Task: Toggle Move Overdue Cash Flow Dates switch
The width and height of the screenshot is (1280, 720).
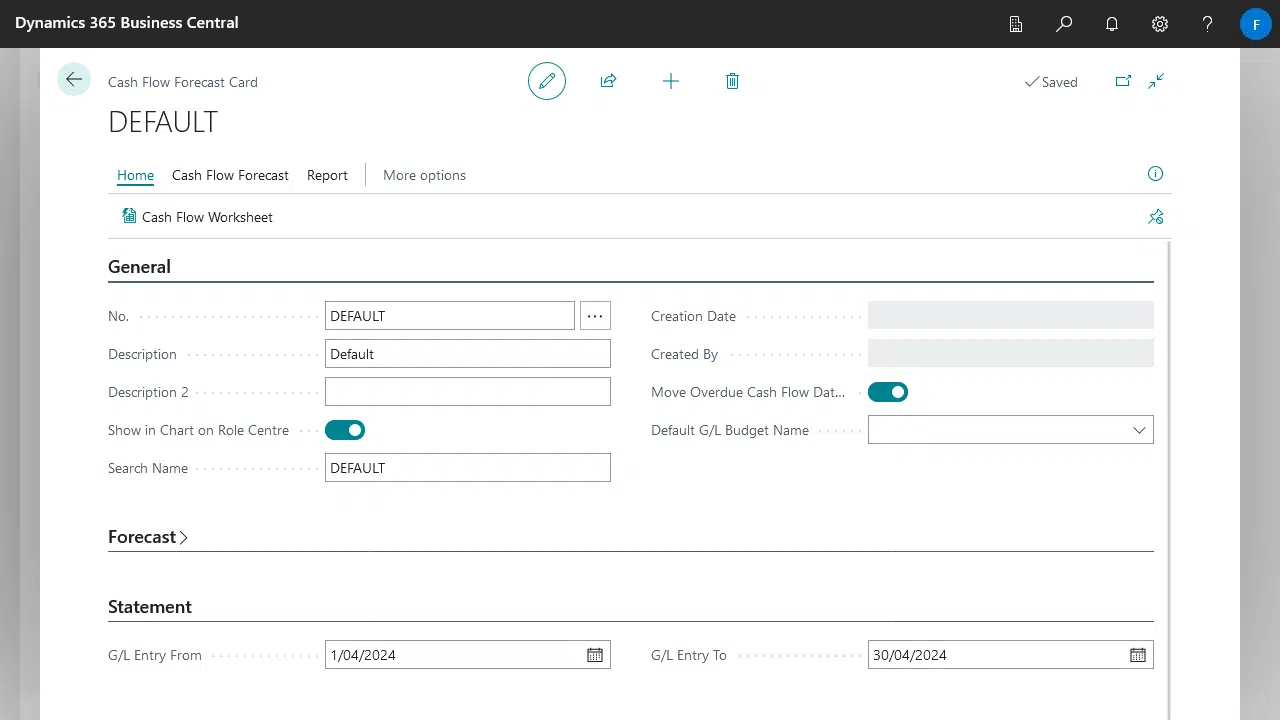Action: pyautogui.click(x=888, y=392)
